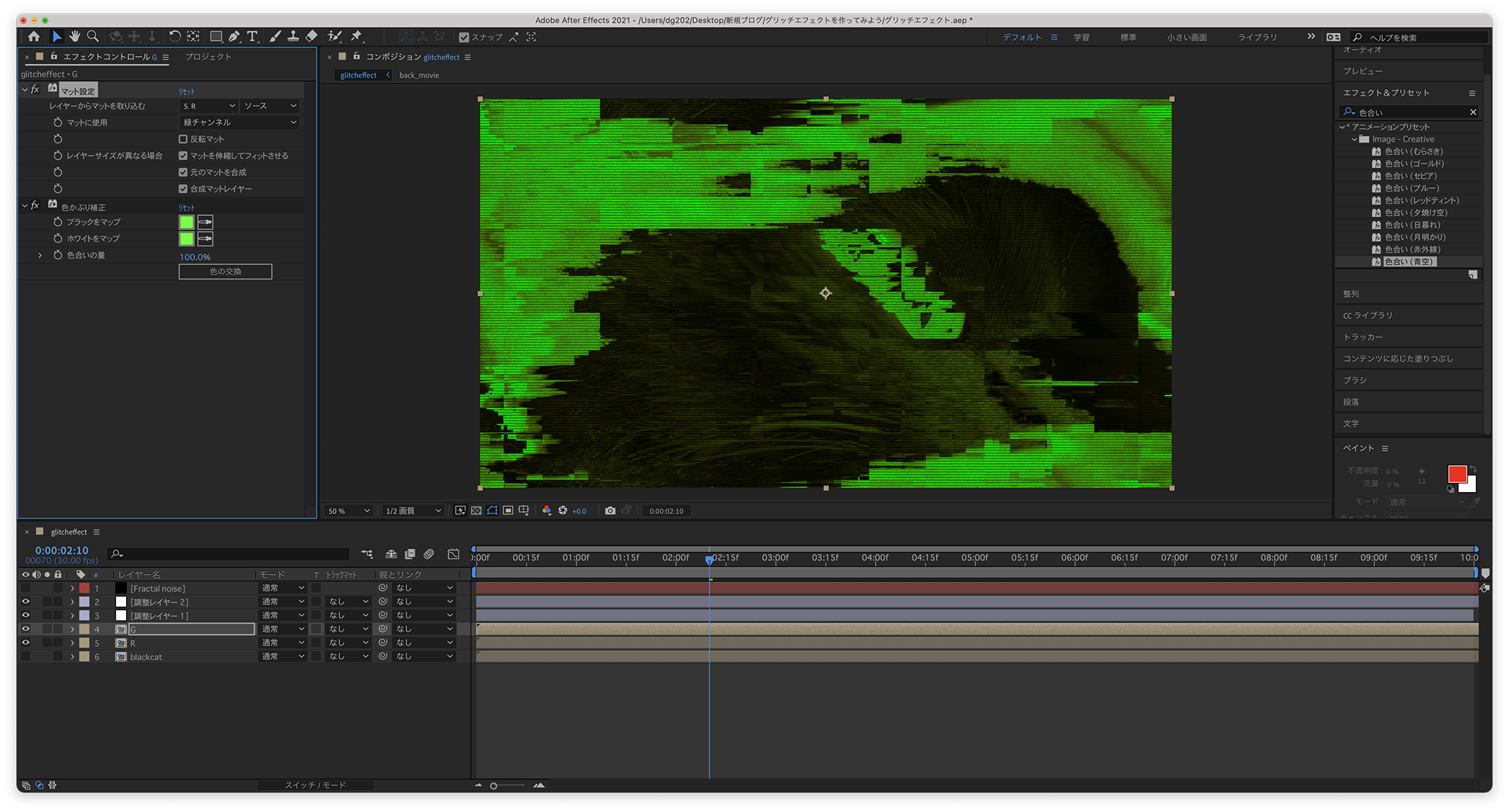Open the ソース dropdown

[x=270, y=106]
